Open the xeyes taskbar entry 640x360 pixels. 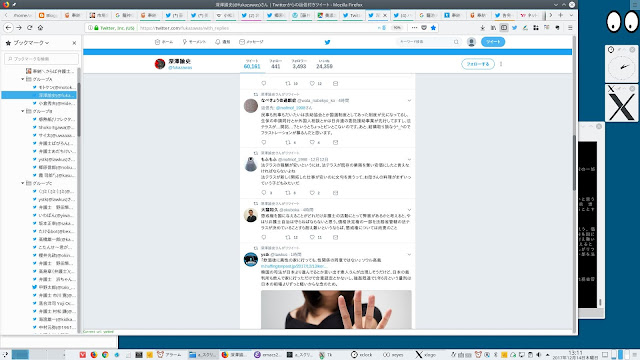(x=393, y=355)
